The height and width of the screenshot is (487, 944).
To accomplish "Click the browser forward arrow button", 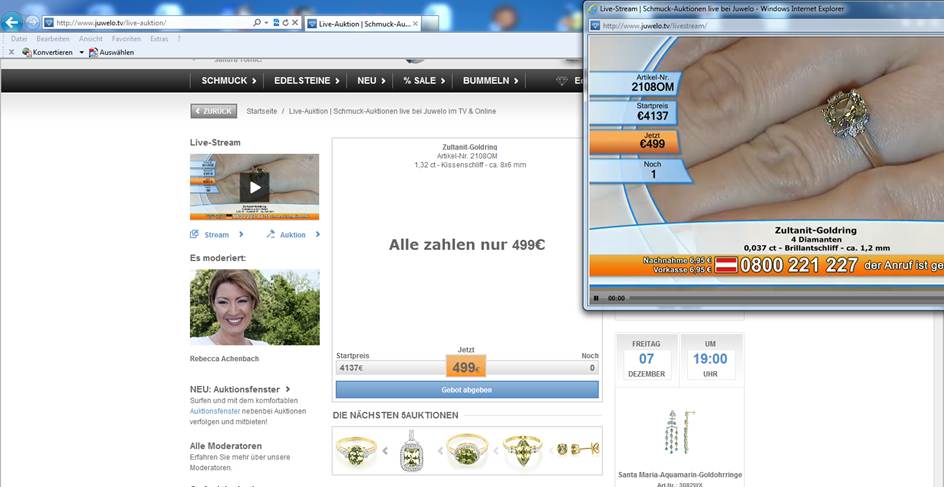I will 32,22.
